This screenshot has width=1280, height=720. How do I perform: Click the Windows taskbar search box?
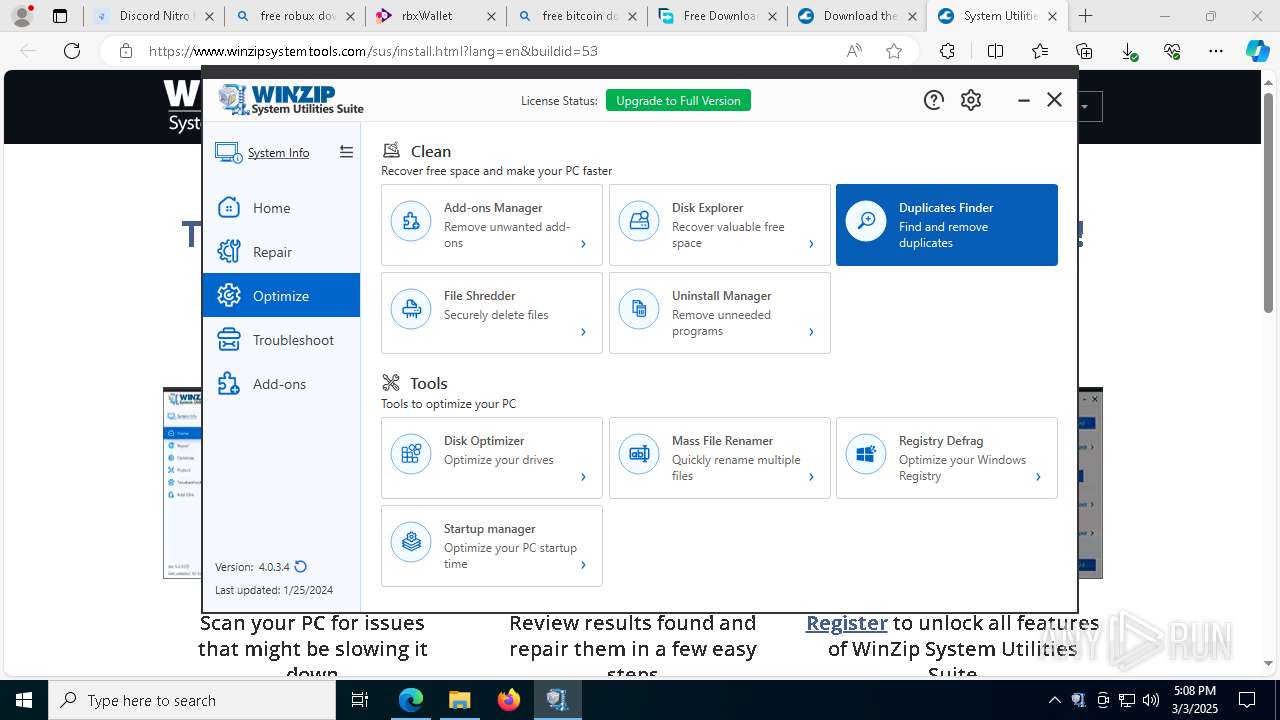point(192,700)
